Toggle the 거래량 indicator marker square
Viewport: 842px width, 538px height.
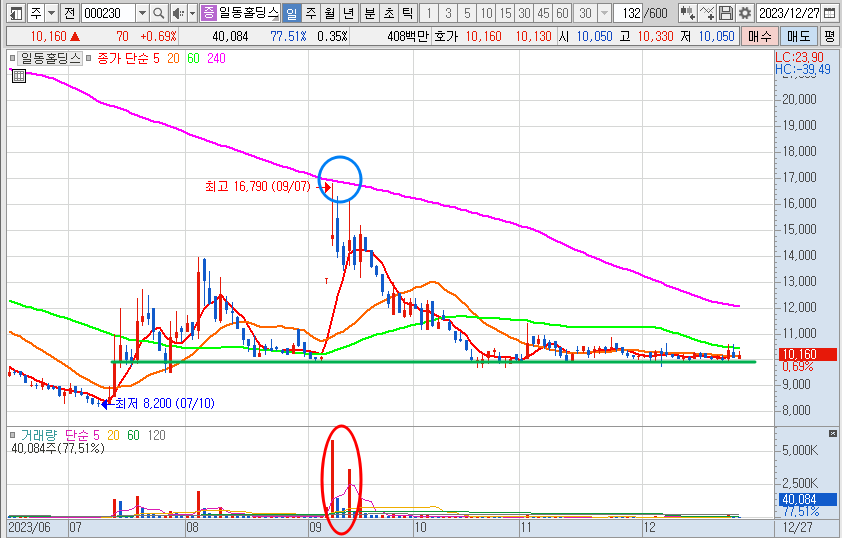(x=12, y=435)
